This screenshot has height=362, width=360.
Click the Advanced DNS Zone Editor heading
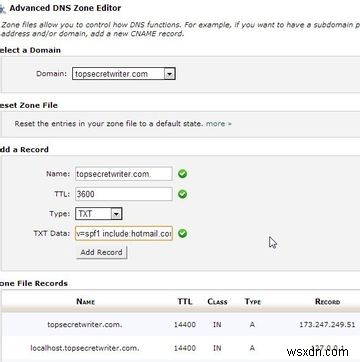[65, 8]
